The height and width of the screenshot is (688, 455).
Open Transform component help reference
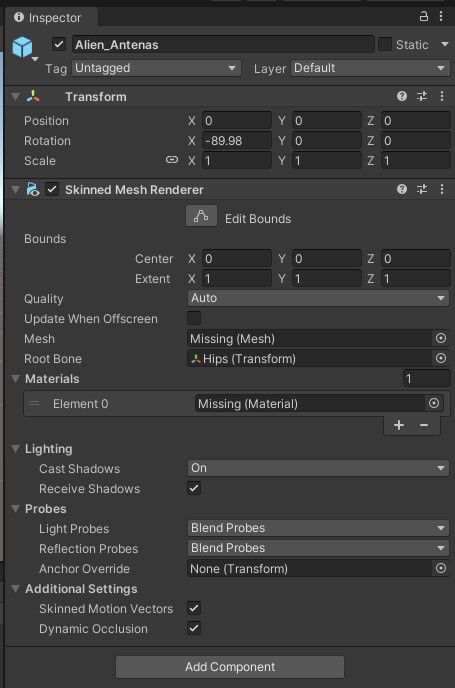point(401,96)
